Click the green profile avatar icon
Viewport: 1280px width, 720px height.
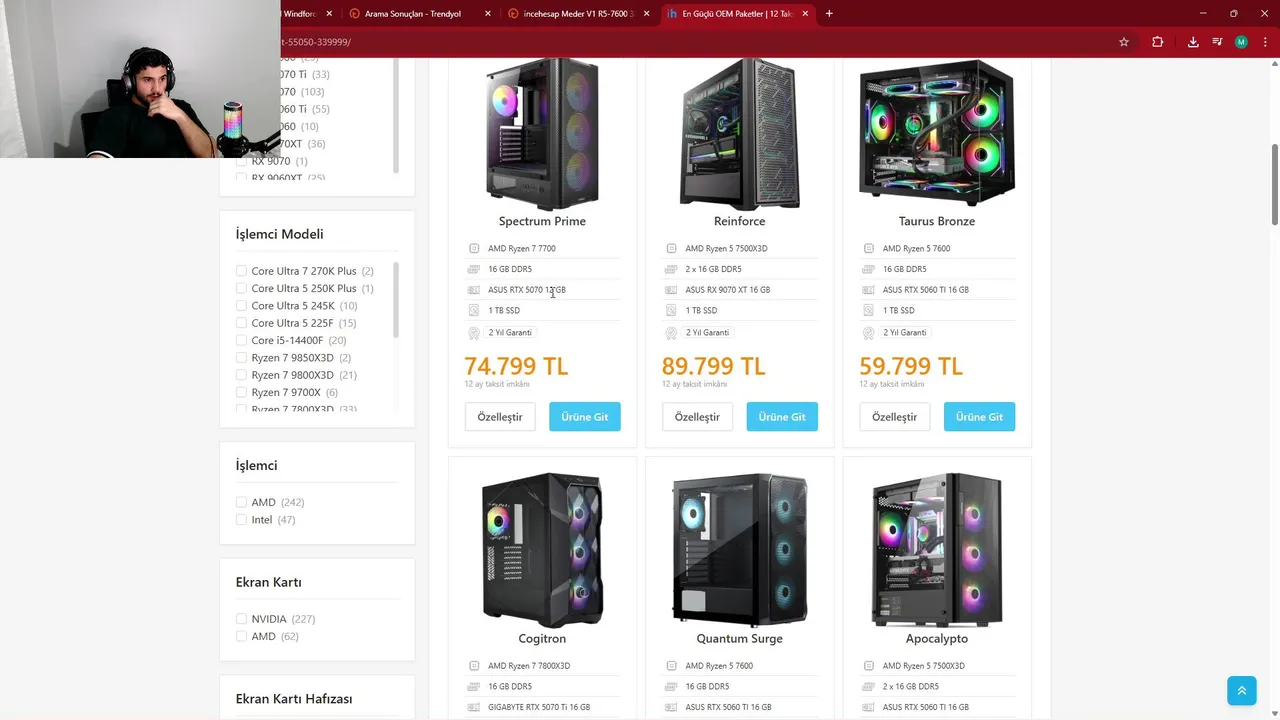tap(1241, 42)
